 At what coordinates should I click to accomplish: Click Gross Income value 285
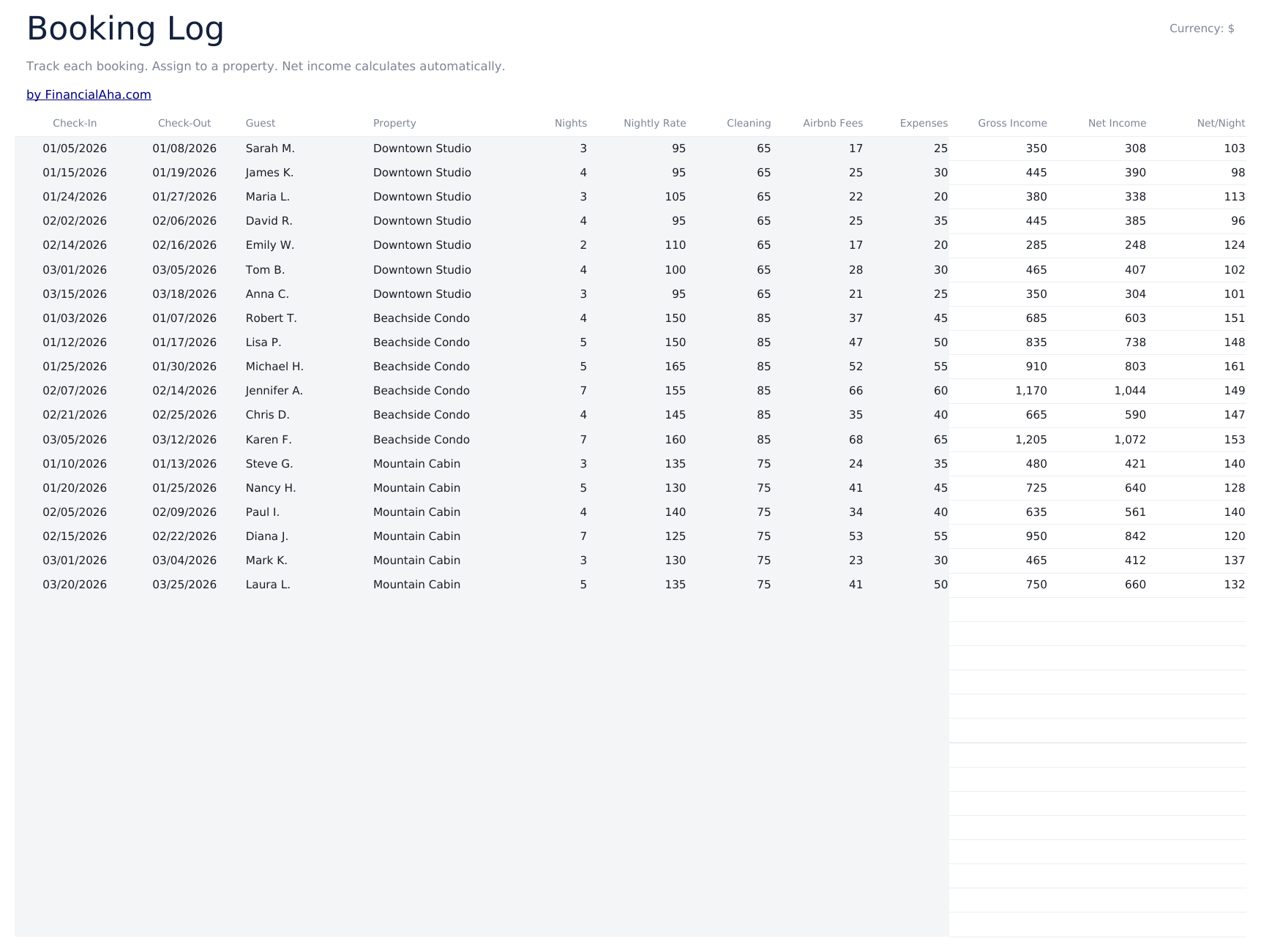click(1036, 245)
